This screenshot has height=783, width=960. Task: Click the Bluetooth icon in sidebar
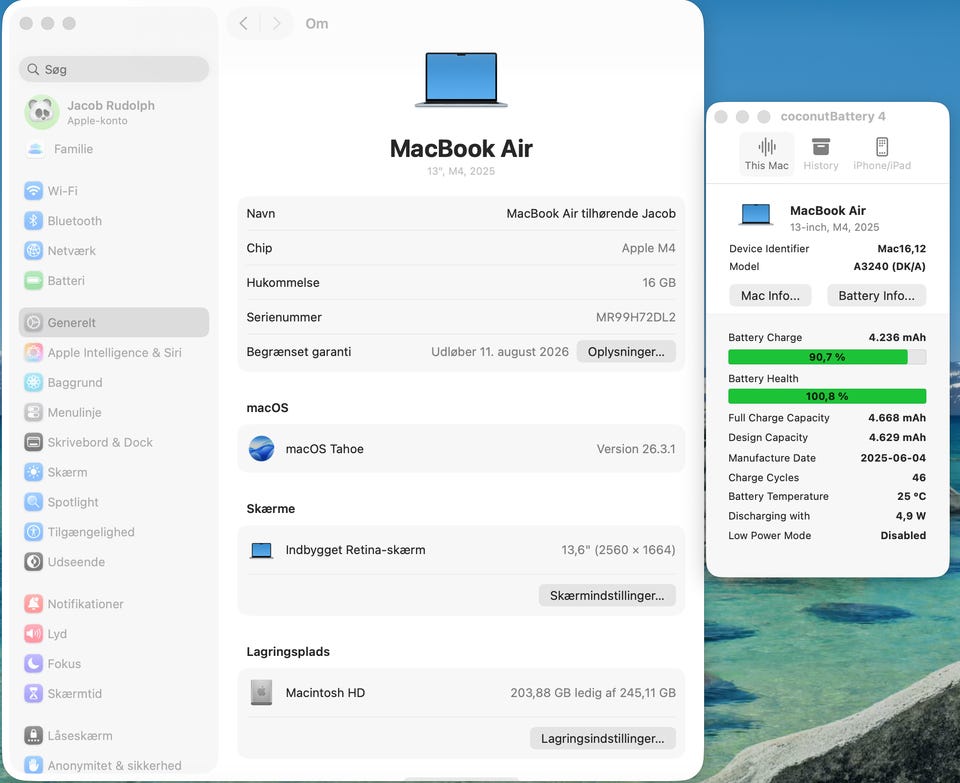click(33, 220)
